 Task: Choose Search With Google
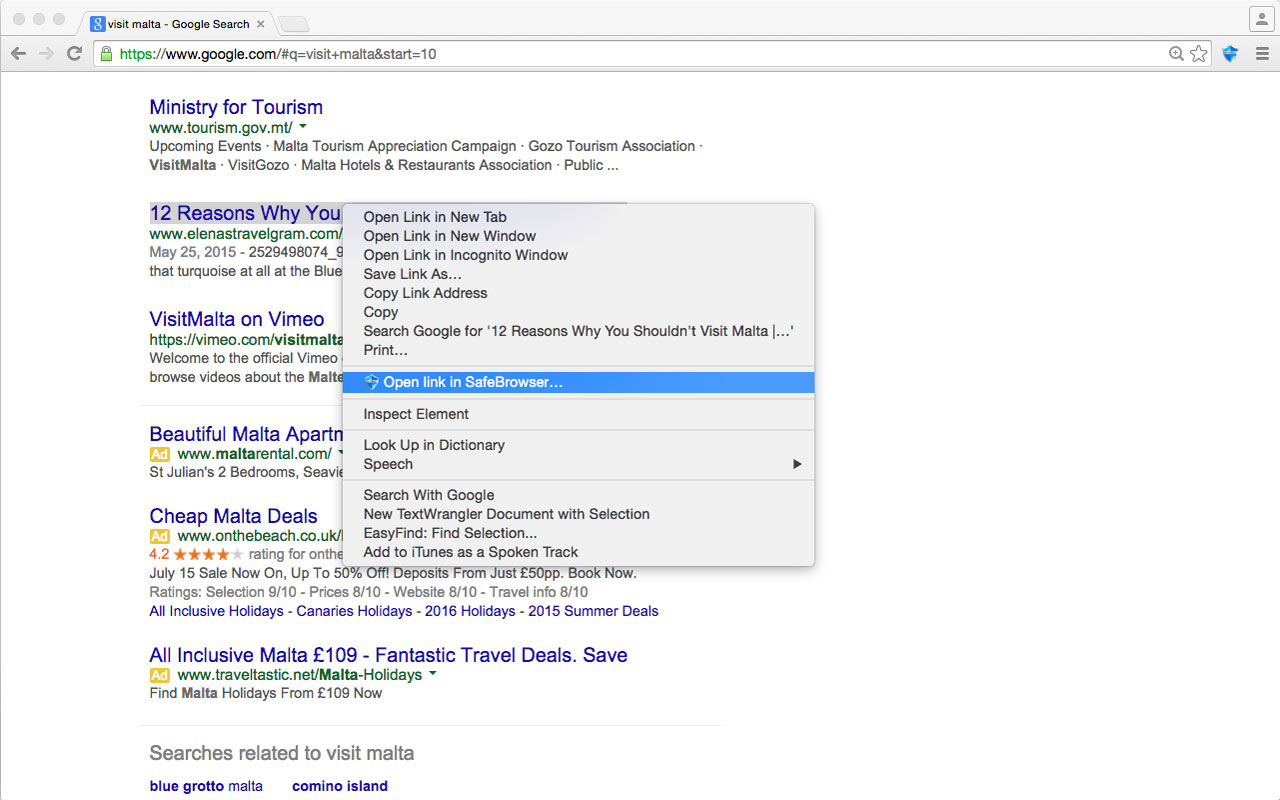pos(578,495)
